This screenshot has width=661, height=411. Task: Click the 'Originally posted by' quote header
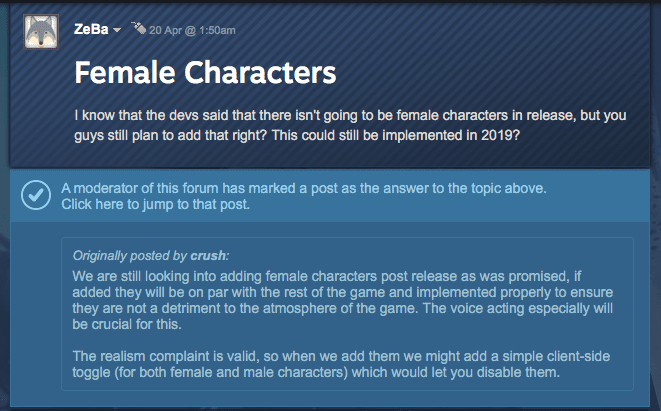150,255
